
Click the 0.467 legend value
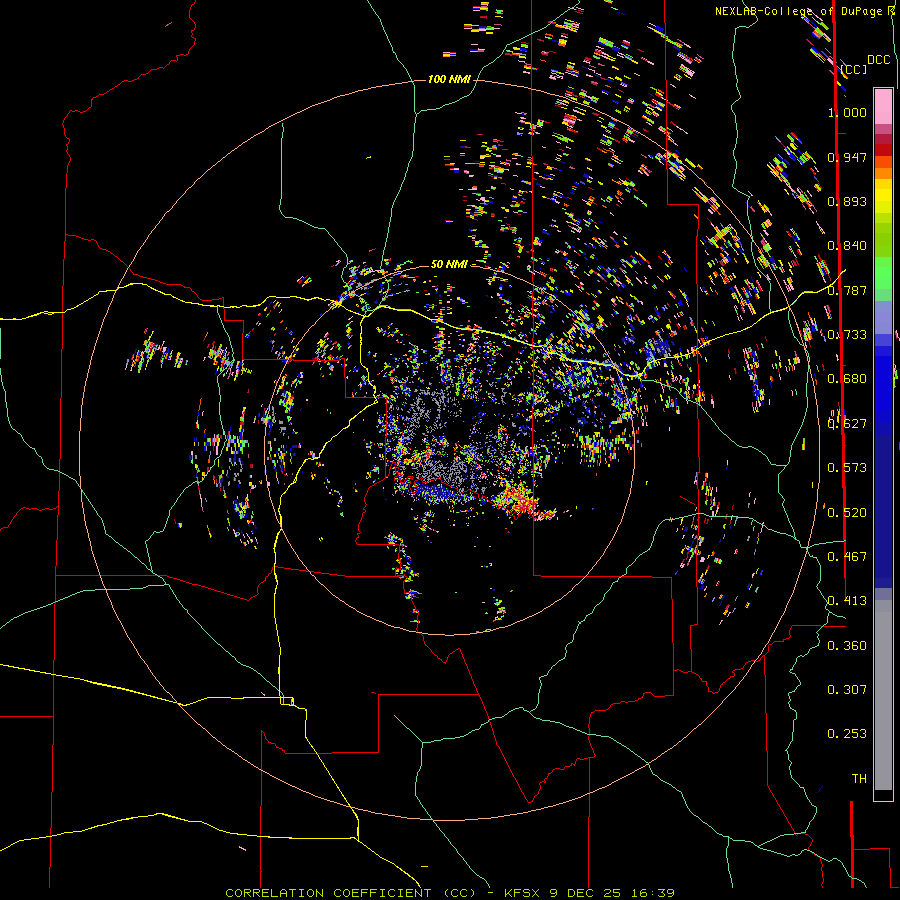pos(847,556)
